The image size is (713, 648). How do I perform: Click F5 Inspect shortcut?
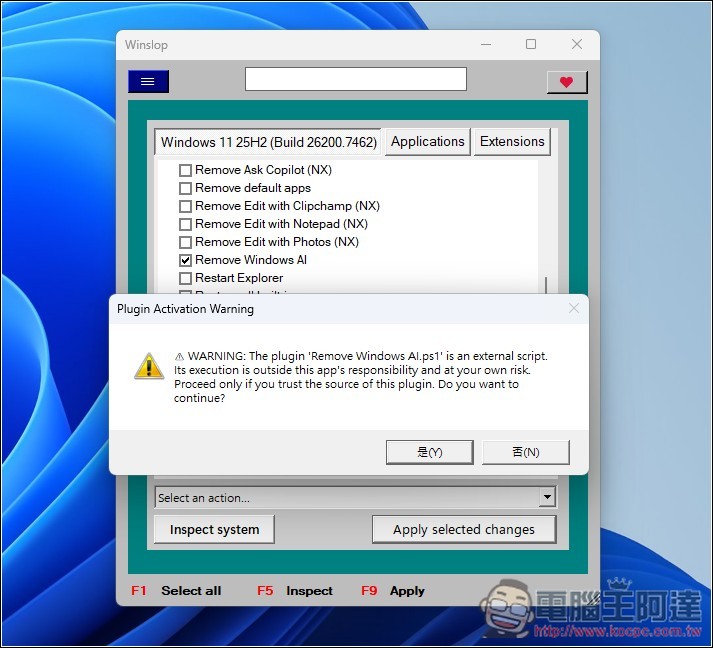click(x=295, y=591)
